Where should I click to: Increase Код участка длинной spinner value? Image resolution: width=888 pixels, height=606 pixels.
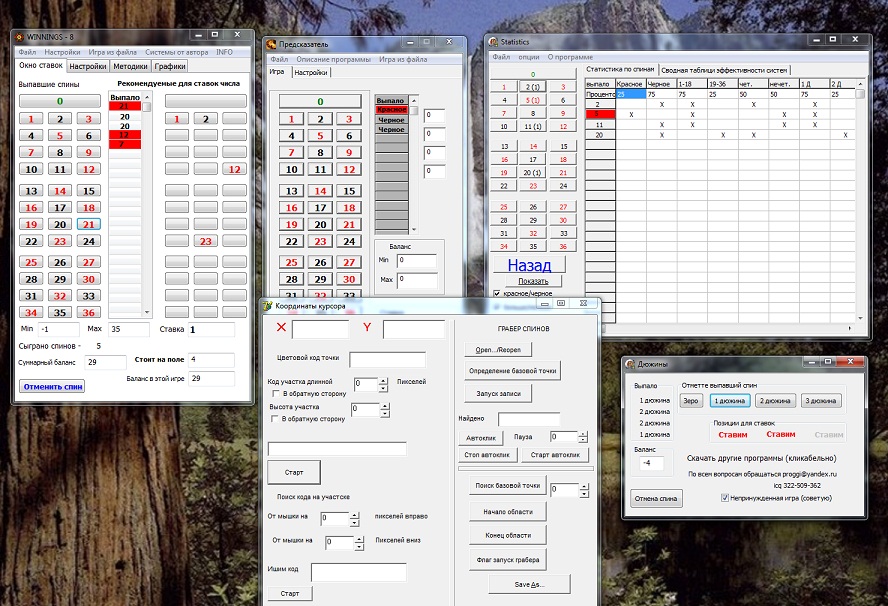[x=383, y=380]
